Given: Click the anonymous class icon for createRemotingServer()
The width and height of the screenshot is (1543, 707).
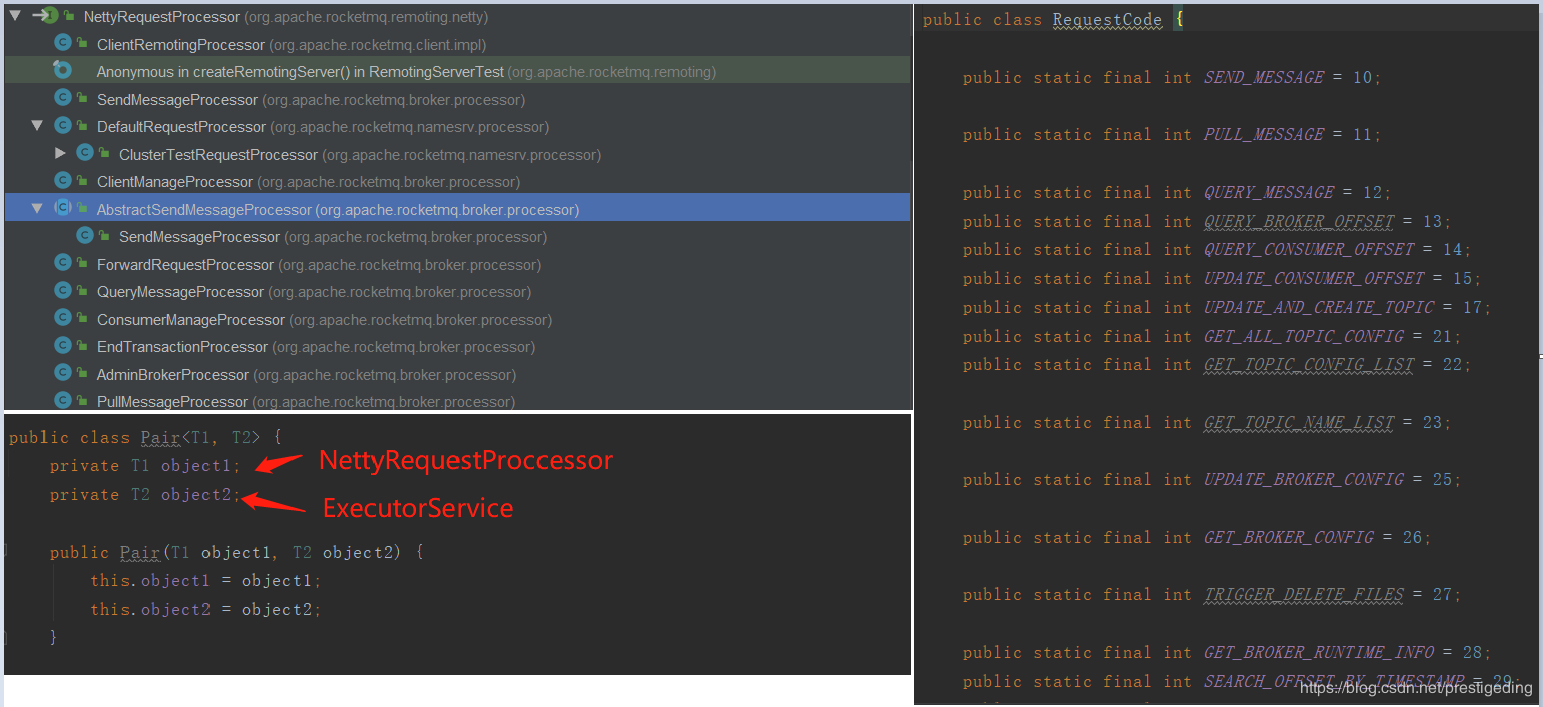Looking at the screenshot, I should pyautogui.click(x=63, y=71).
